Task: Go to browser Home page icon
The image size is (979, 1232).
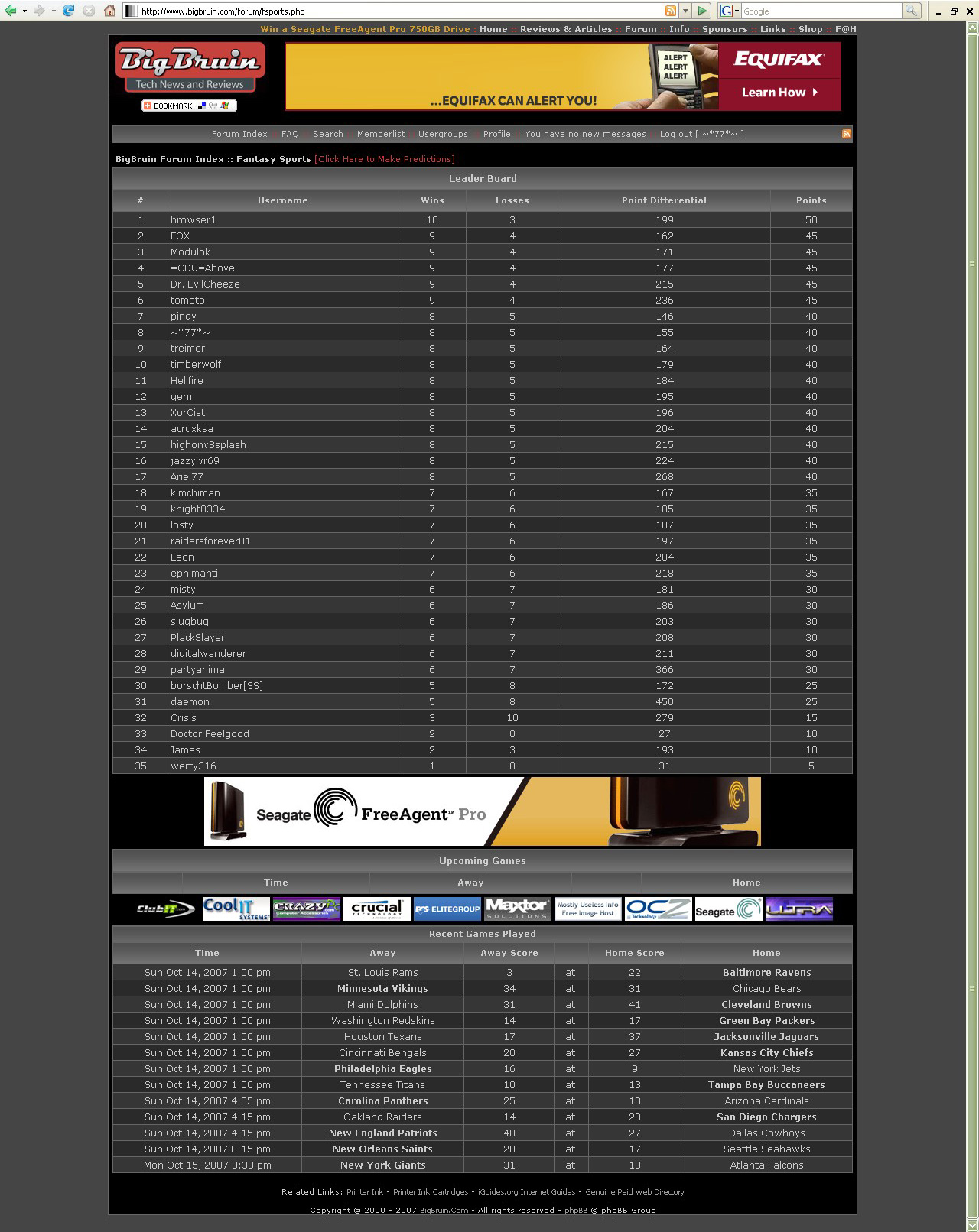Action: 109,11
